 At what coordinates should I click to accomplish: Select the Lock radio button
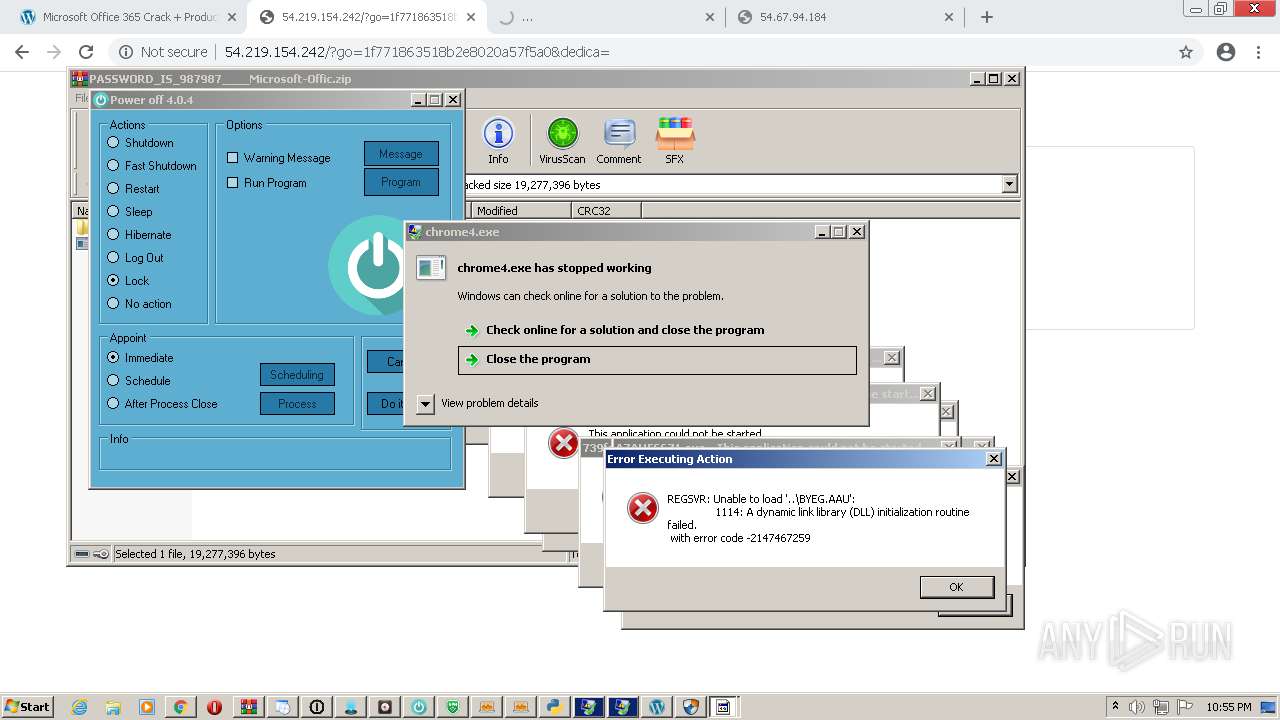pos(113,281)
